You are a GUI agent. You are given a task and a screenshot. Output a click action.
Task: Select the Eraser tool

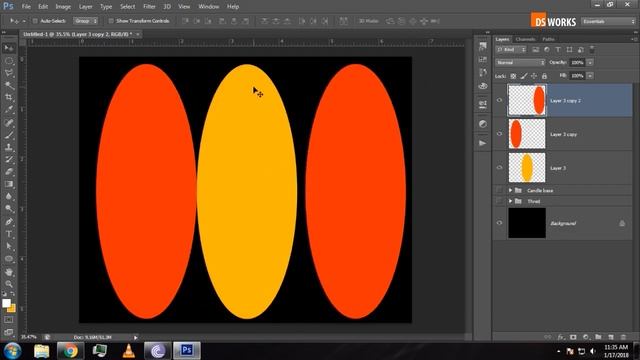pyautogui.click(x=9, y=172)
